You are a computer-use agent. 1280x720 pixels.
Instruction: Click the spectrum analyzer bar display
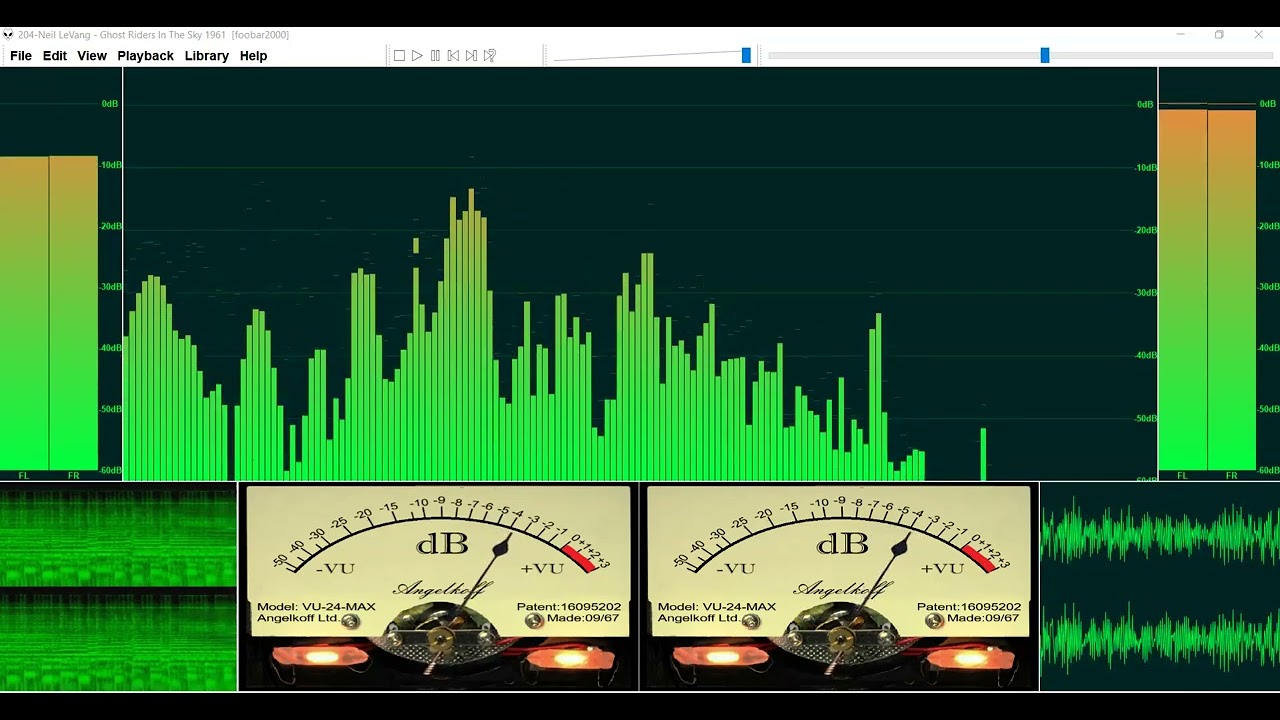640,274
